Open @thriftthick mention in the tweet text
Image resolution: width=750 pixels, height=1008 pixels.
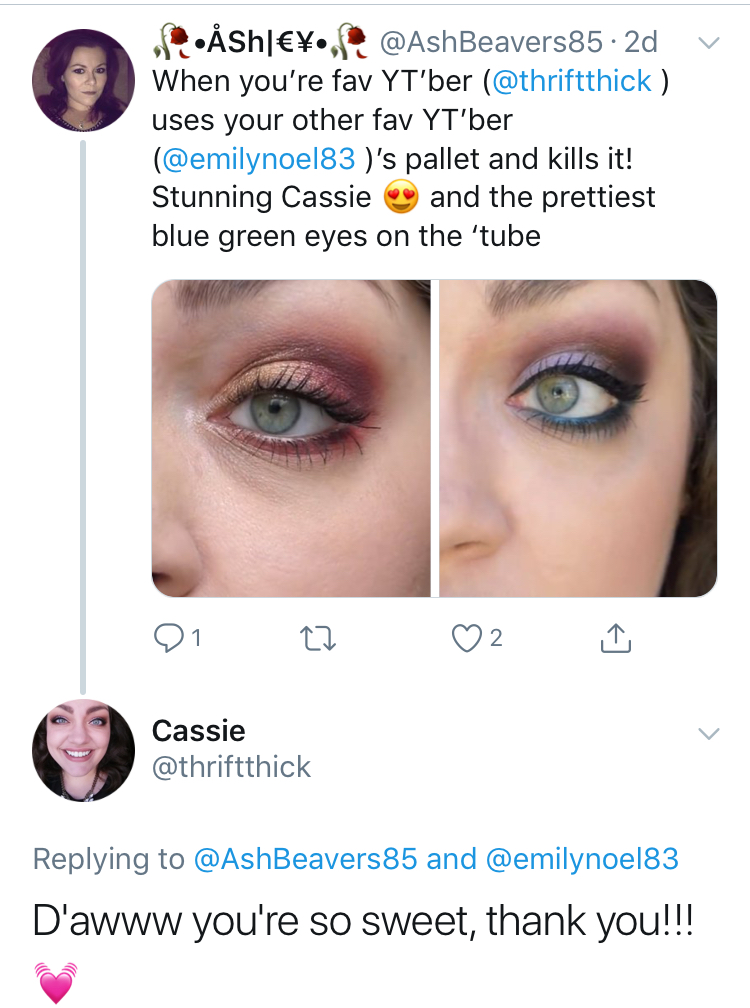(x=573, y=81)
